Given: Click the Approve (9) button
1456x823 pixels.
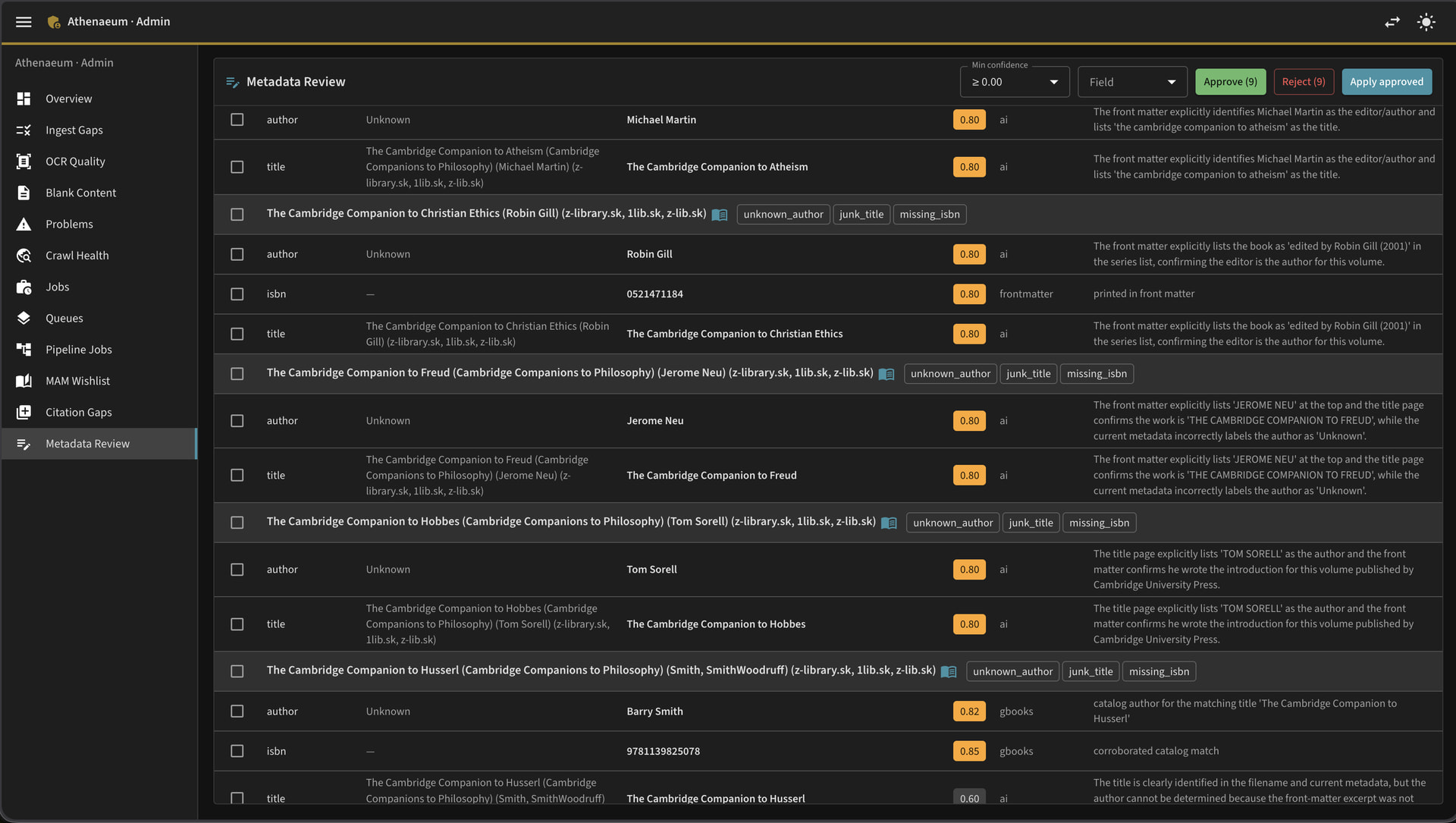Looking at the screenshot, I should point(1230,82).
